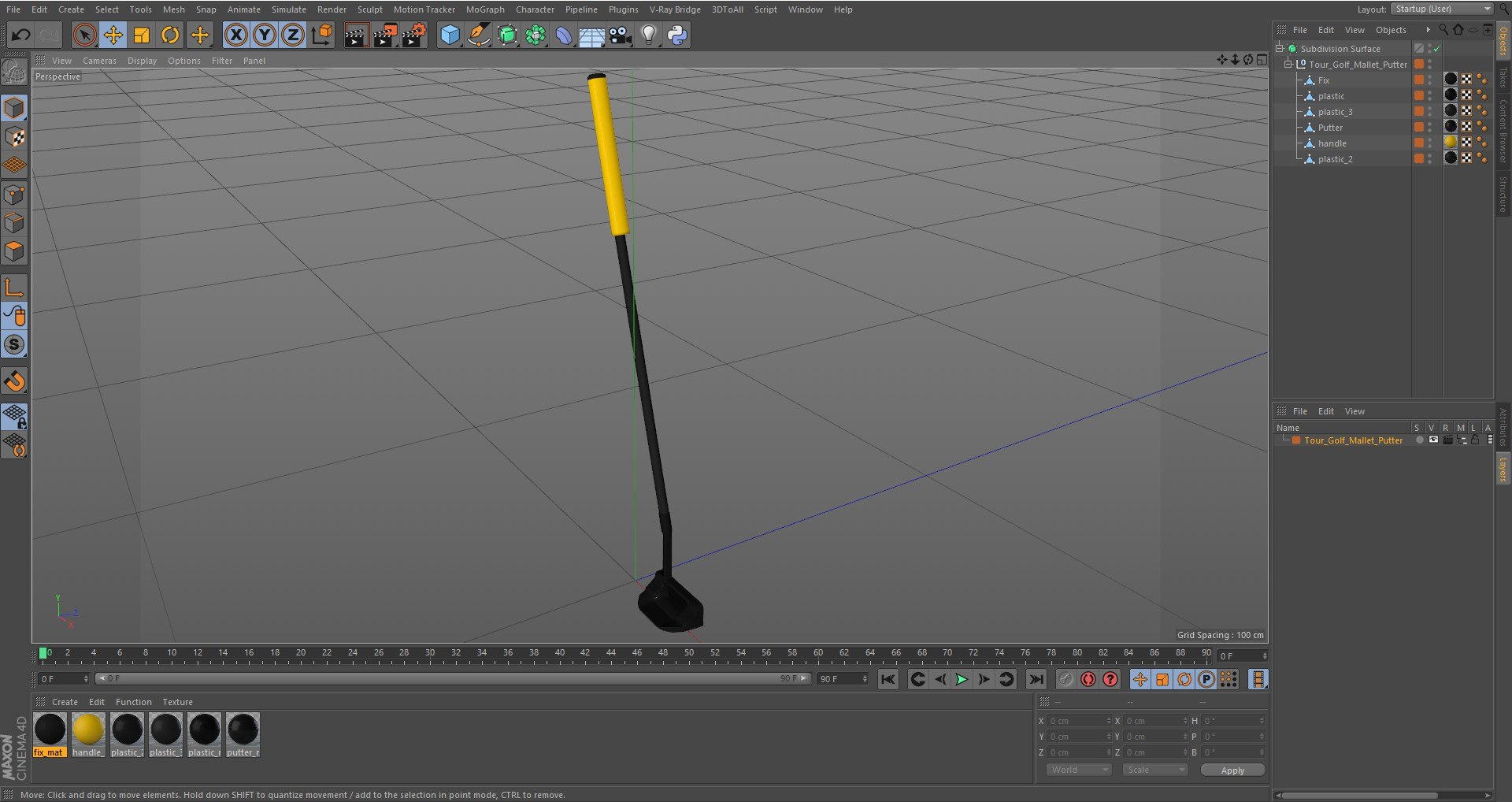Open the spline Pen tool
The image size is (1512, 802).
(x=478, y=35)
